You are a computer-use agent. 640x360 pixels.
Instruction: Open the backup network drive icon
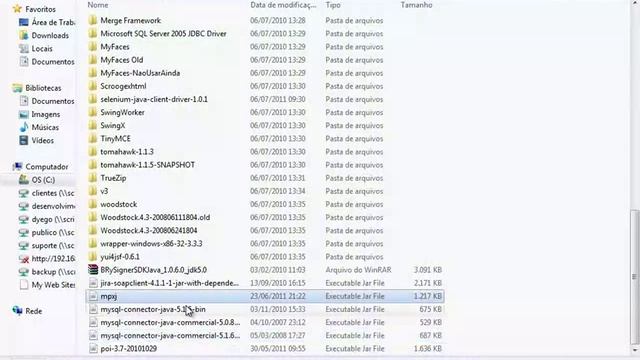click(24, 271)
